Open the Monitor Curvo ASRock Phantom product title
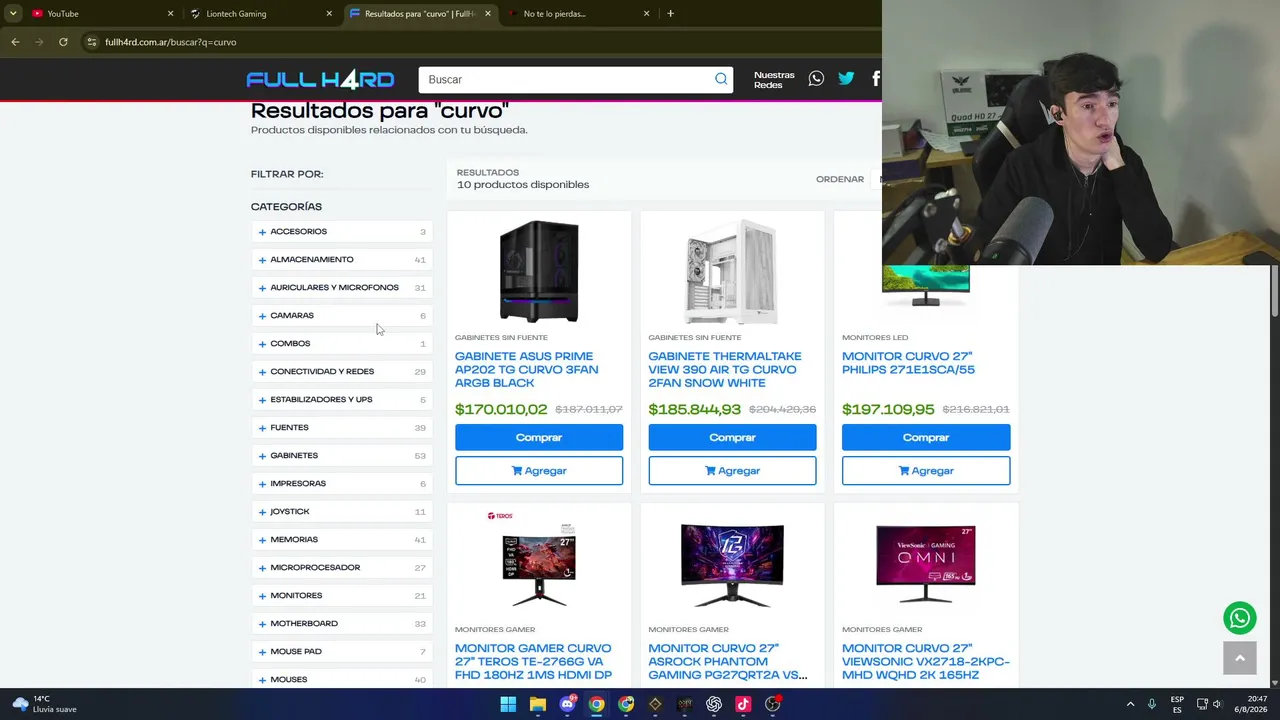 point(728,662)
